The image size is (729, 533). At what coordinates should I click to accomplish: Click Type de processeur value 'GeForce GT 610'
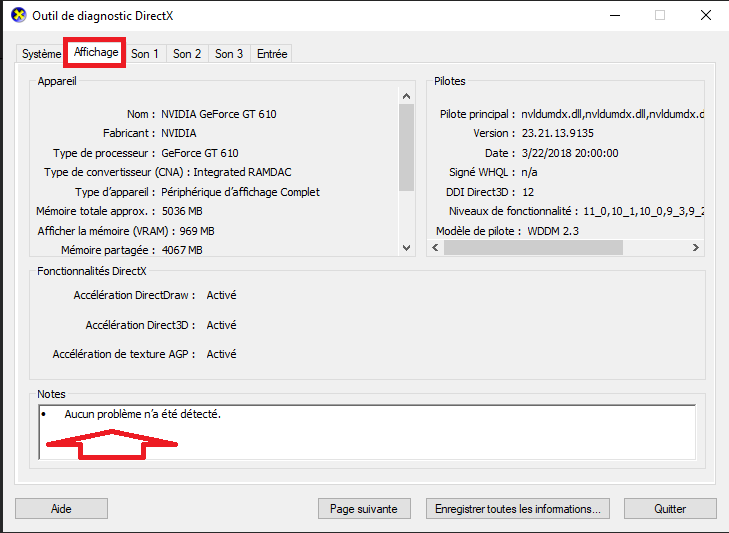point(200,153)
